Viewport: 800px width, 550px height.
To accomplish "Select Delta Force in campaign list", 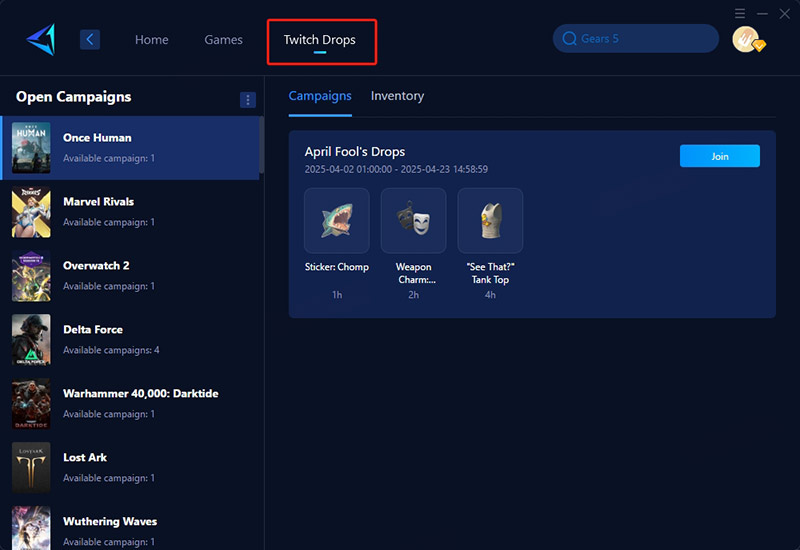I will (130, 340).
